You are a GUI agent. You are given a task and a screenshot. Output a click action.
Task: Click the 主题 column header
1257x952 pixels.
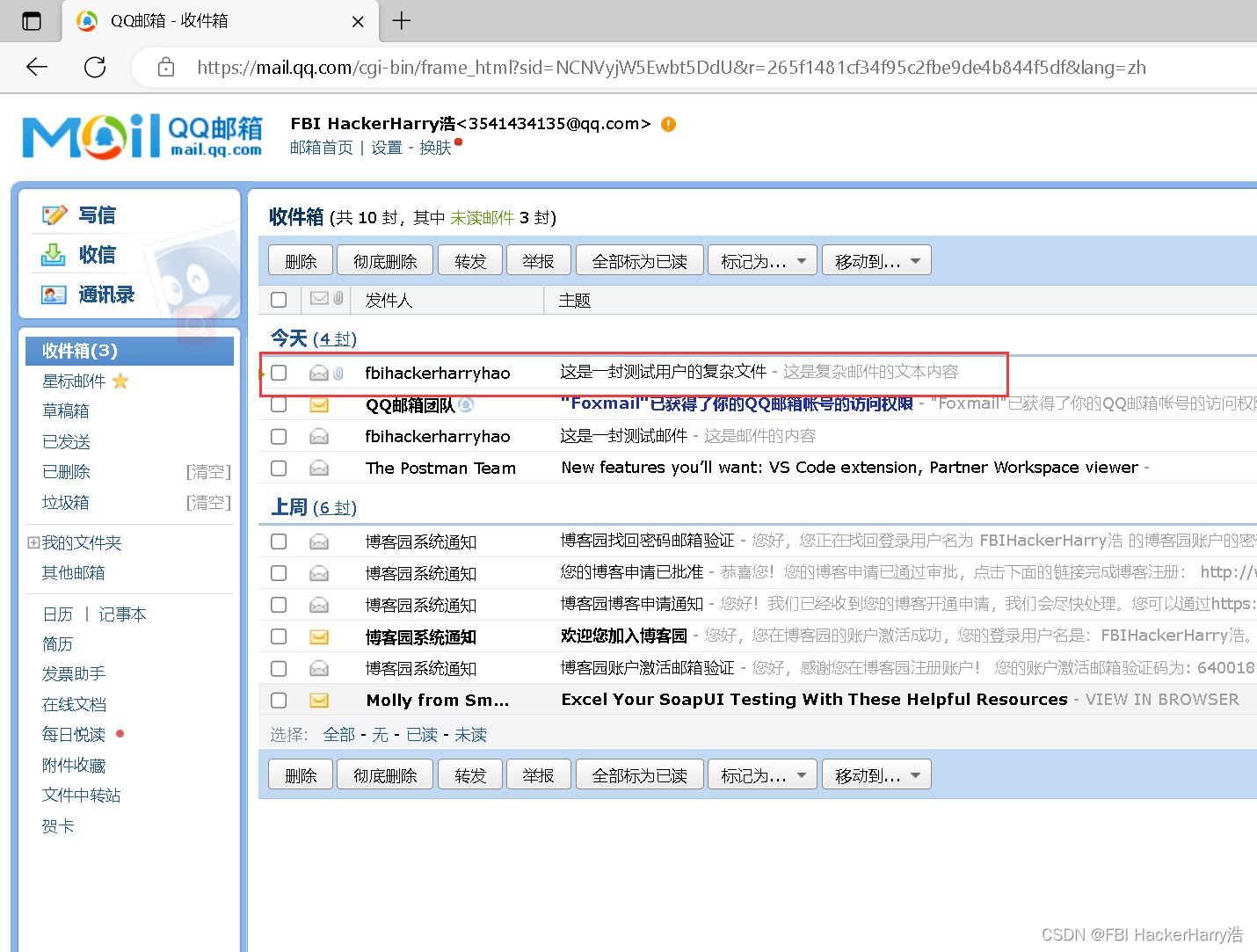[x=574, y=300]
